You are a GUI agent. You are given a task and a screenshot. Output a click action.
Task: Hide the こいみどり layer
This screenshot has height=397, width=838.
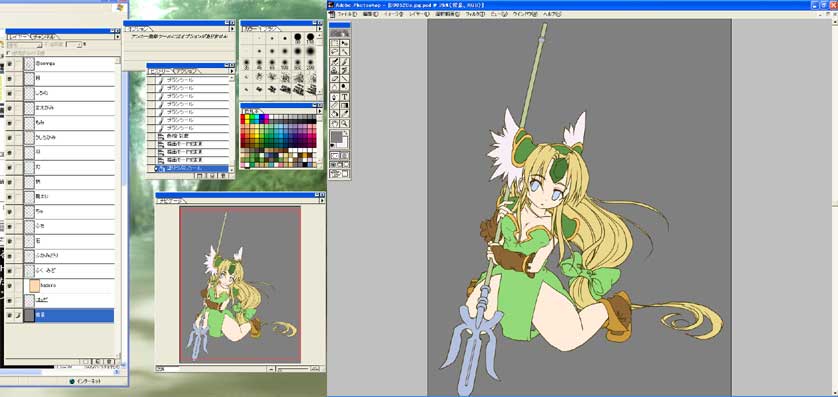[x=10, y=256]
